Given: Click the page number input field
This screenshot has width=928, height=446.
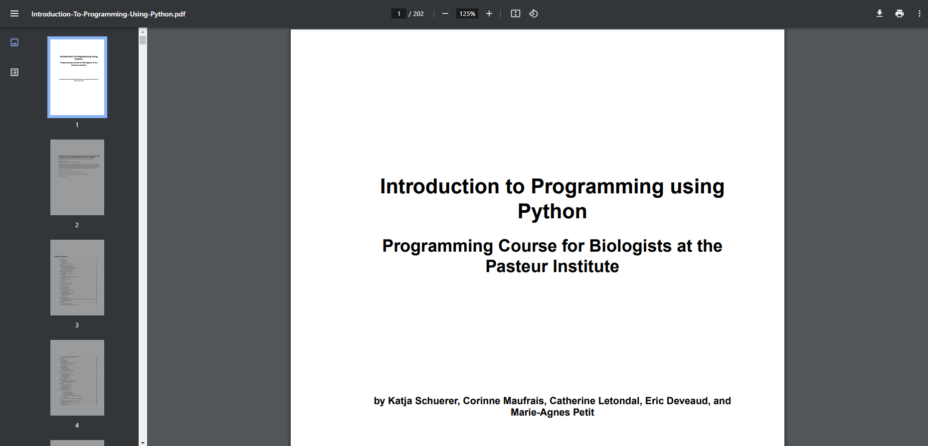Looking at the screenshot, I should point(399,14).
